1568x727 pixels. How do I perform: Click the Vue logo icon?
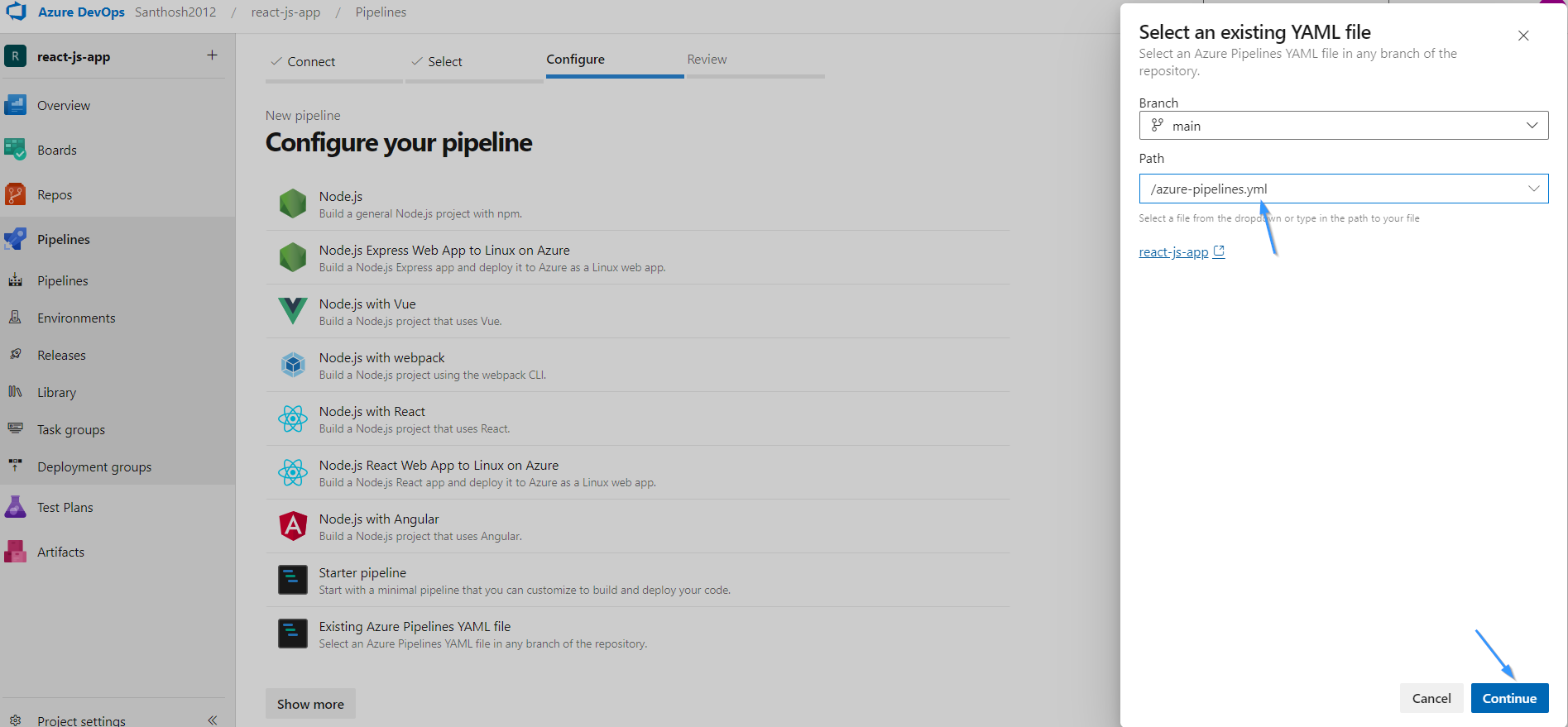(x=293, y=311)
